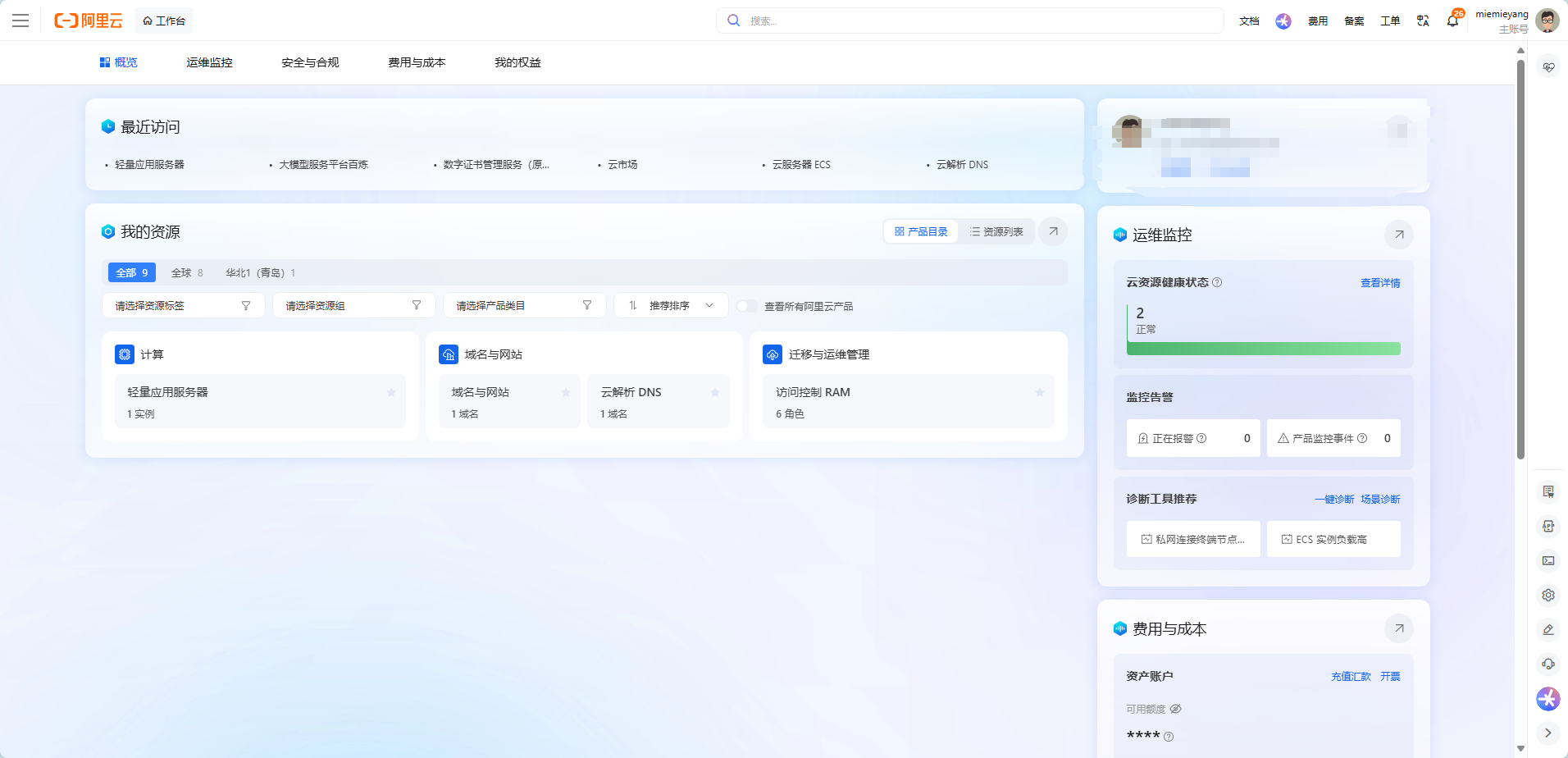Select the 华北1 (青岛) region filter
Viewport: 1568px width, 758px height.
(261, 272)
